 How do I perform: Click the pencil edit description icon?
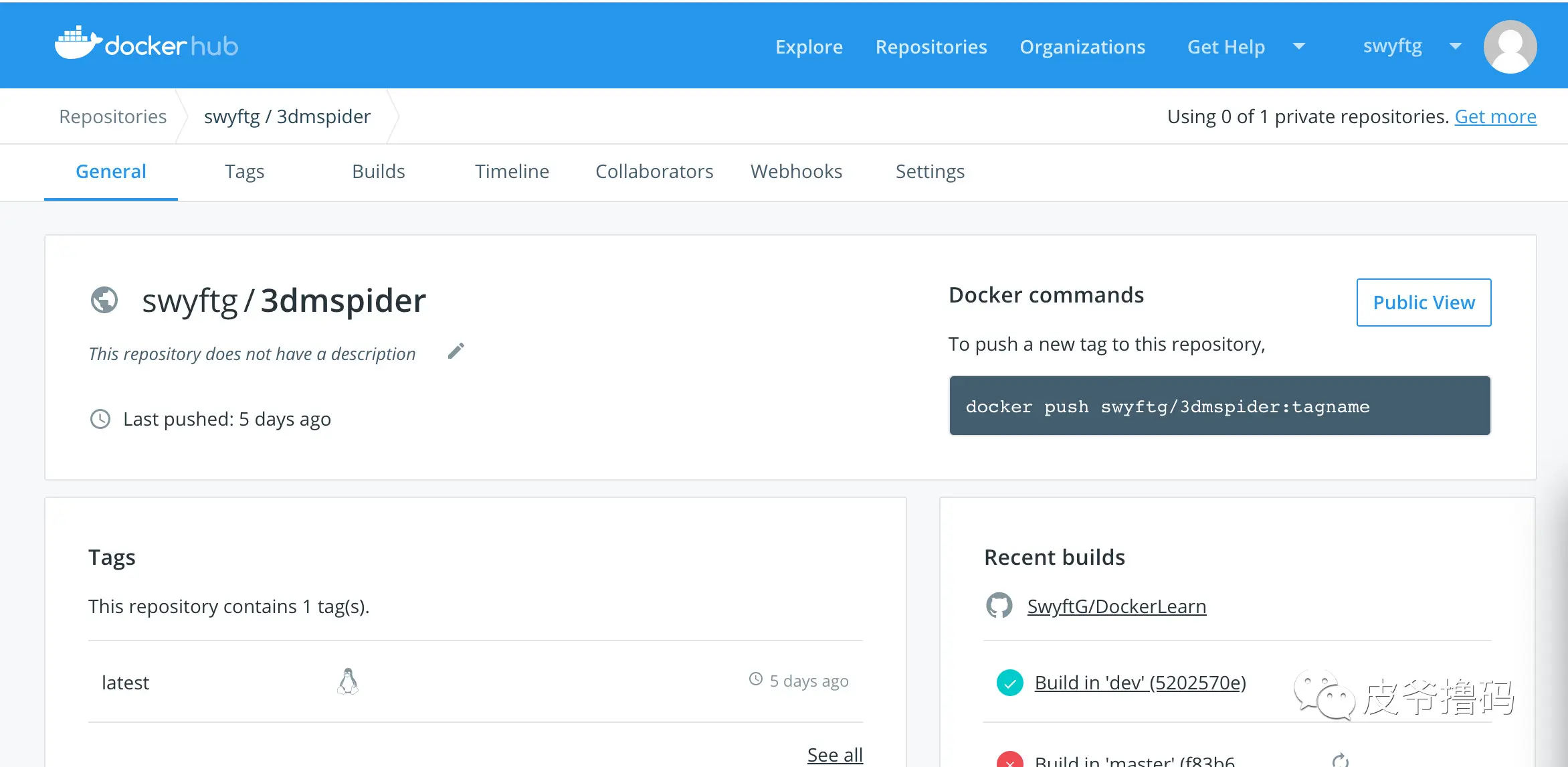click(456, 351)
